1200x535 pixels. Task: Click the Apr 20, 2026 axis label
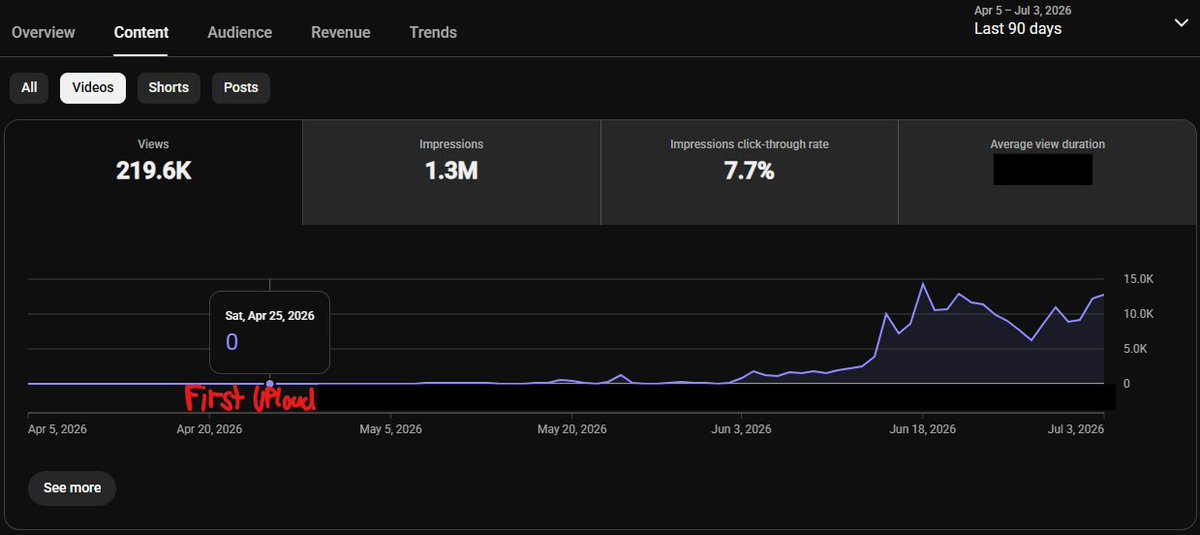tap(209, 429)
